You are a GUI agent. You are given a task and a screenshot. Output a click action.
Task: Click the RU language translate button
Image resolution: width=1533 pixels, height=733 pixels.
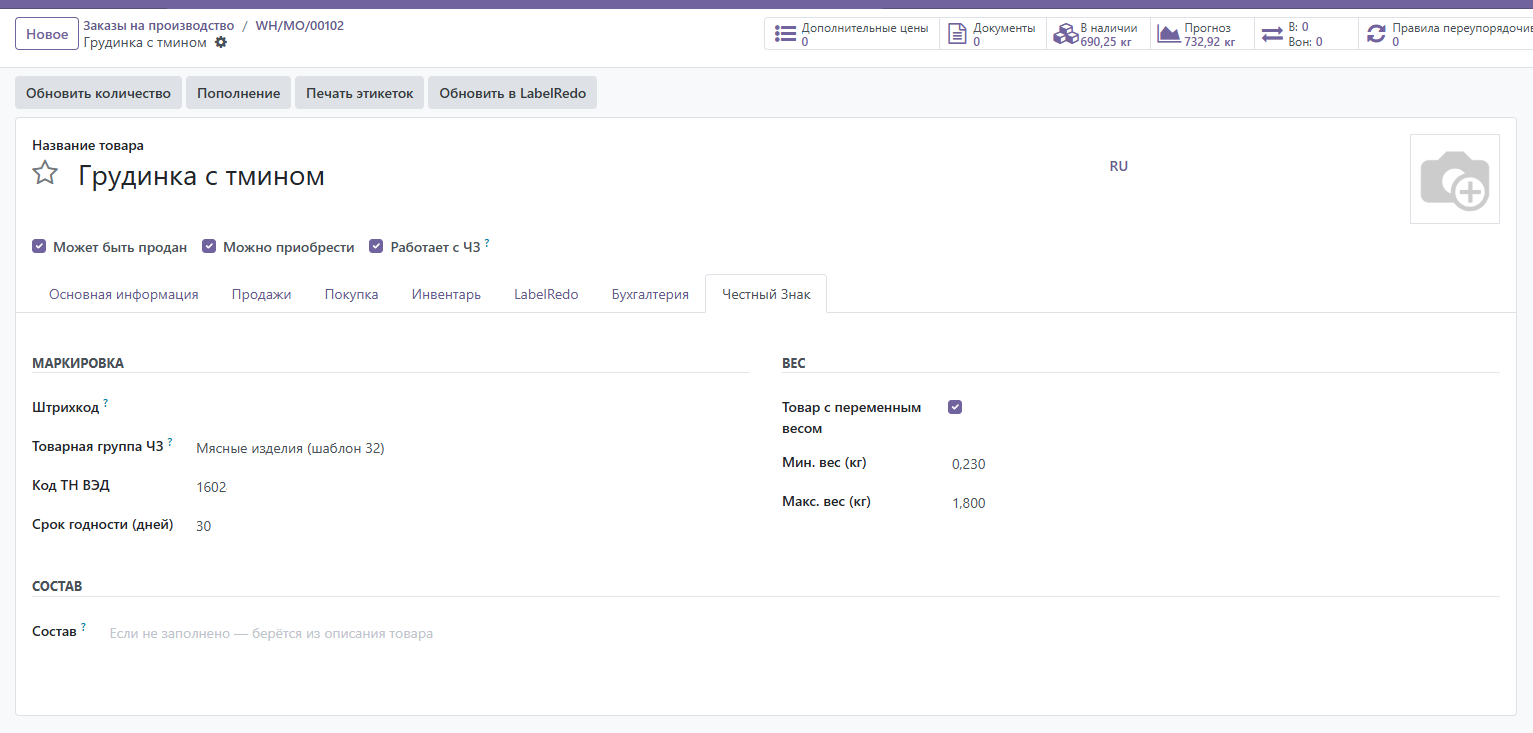point(1119,166)
